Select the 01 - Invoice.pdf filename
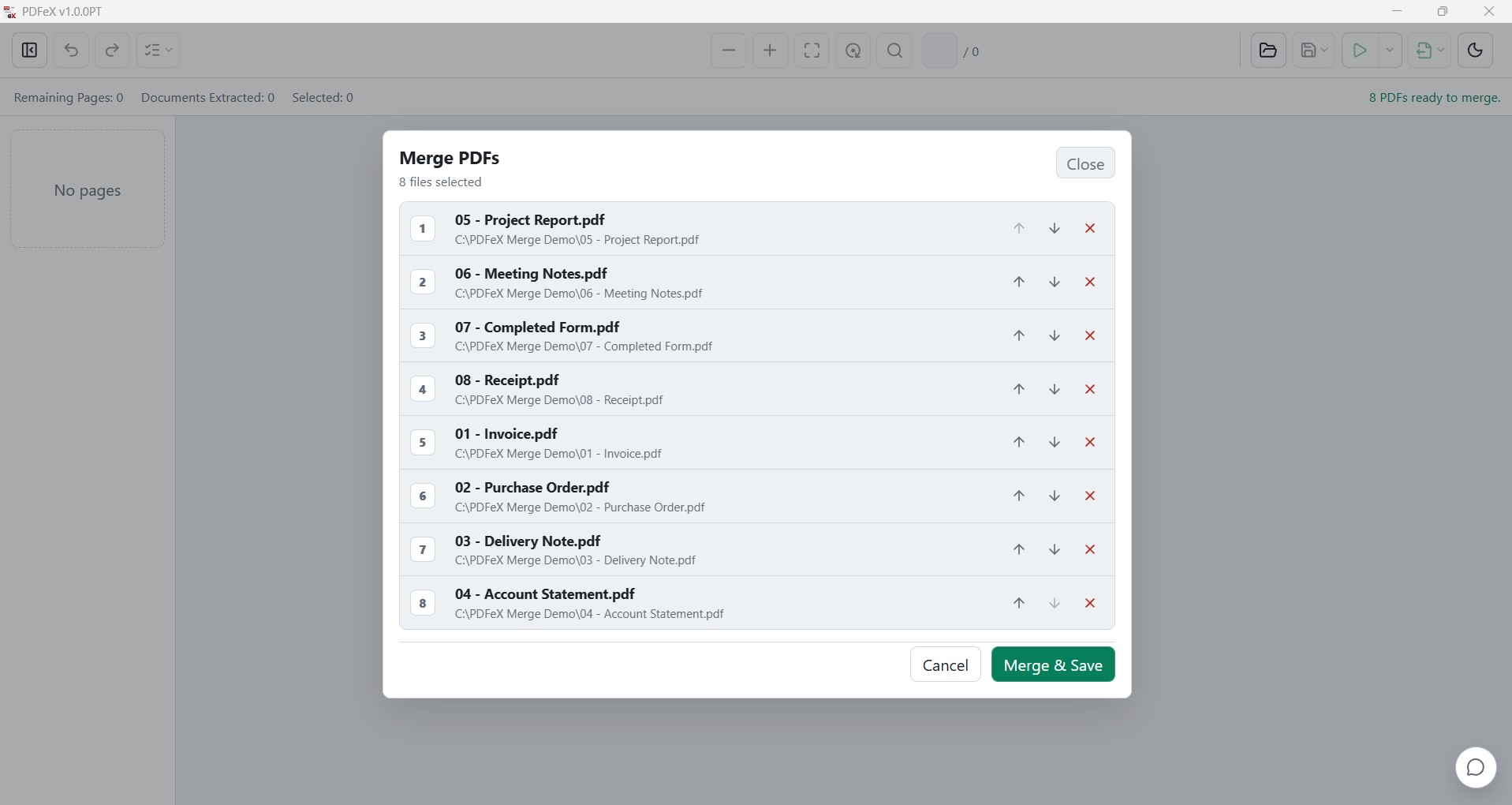Image resolution: width=1512 pixels, height=805 pixels. [506, 433]
